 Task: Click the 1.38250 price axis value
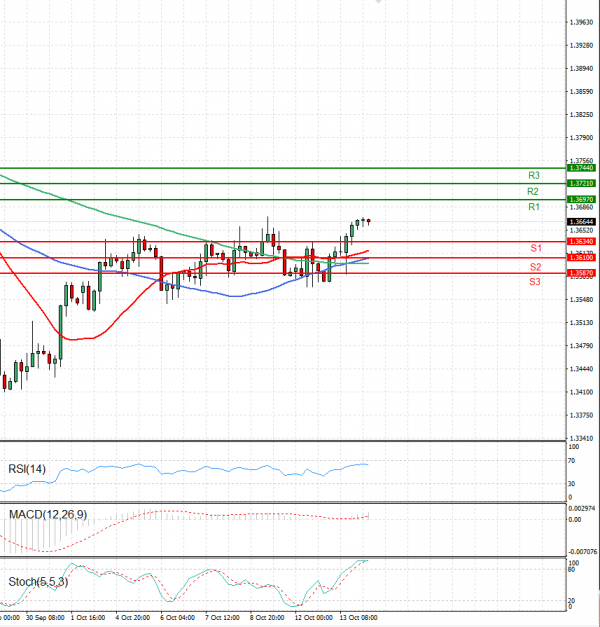581,115
